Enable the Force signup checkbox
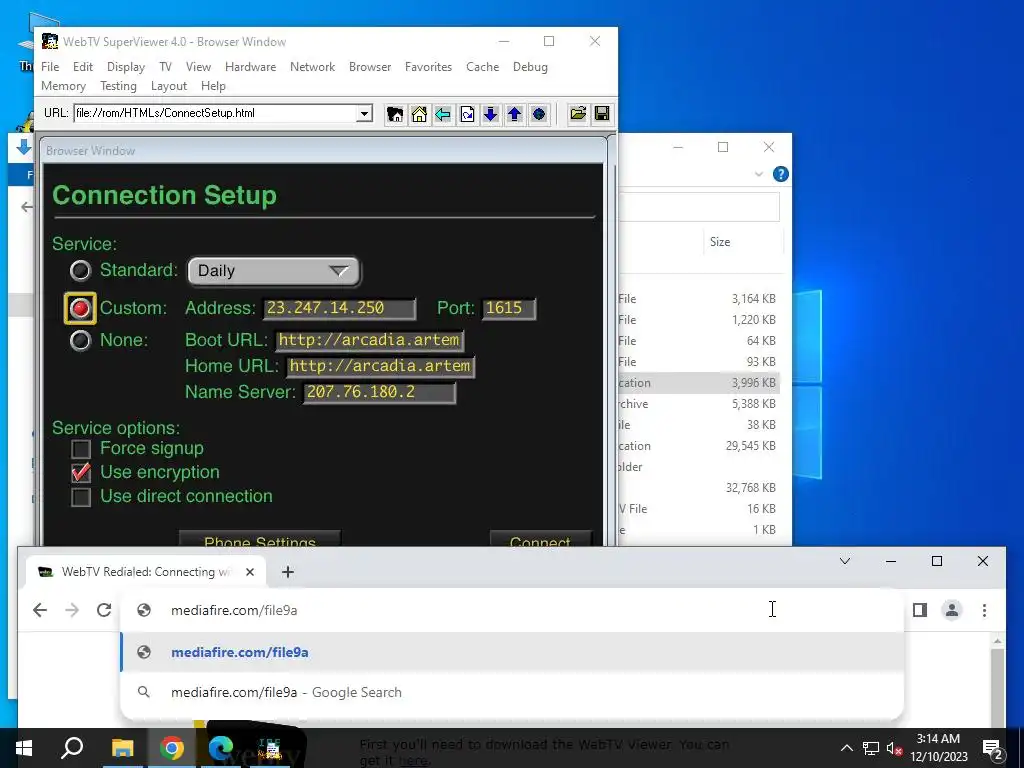 [x=81, y=449]
